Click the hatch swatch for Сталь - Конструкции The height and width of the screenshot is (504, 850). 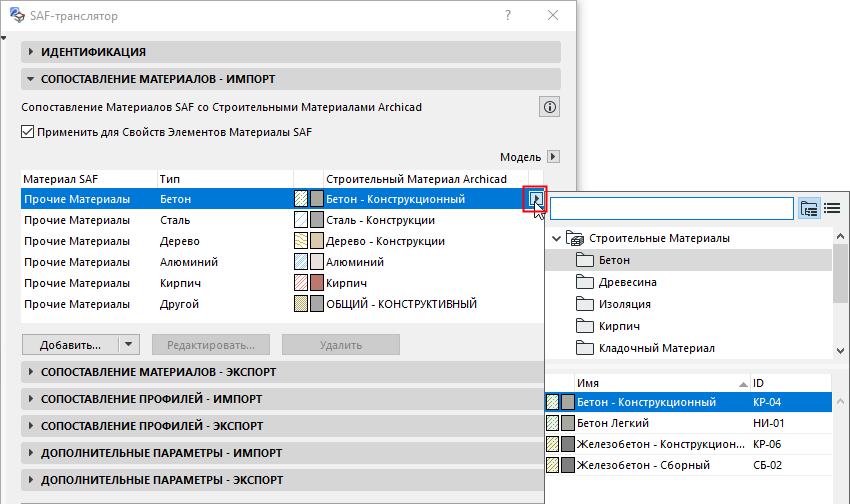(301, 220)
